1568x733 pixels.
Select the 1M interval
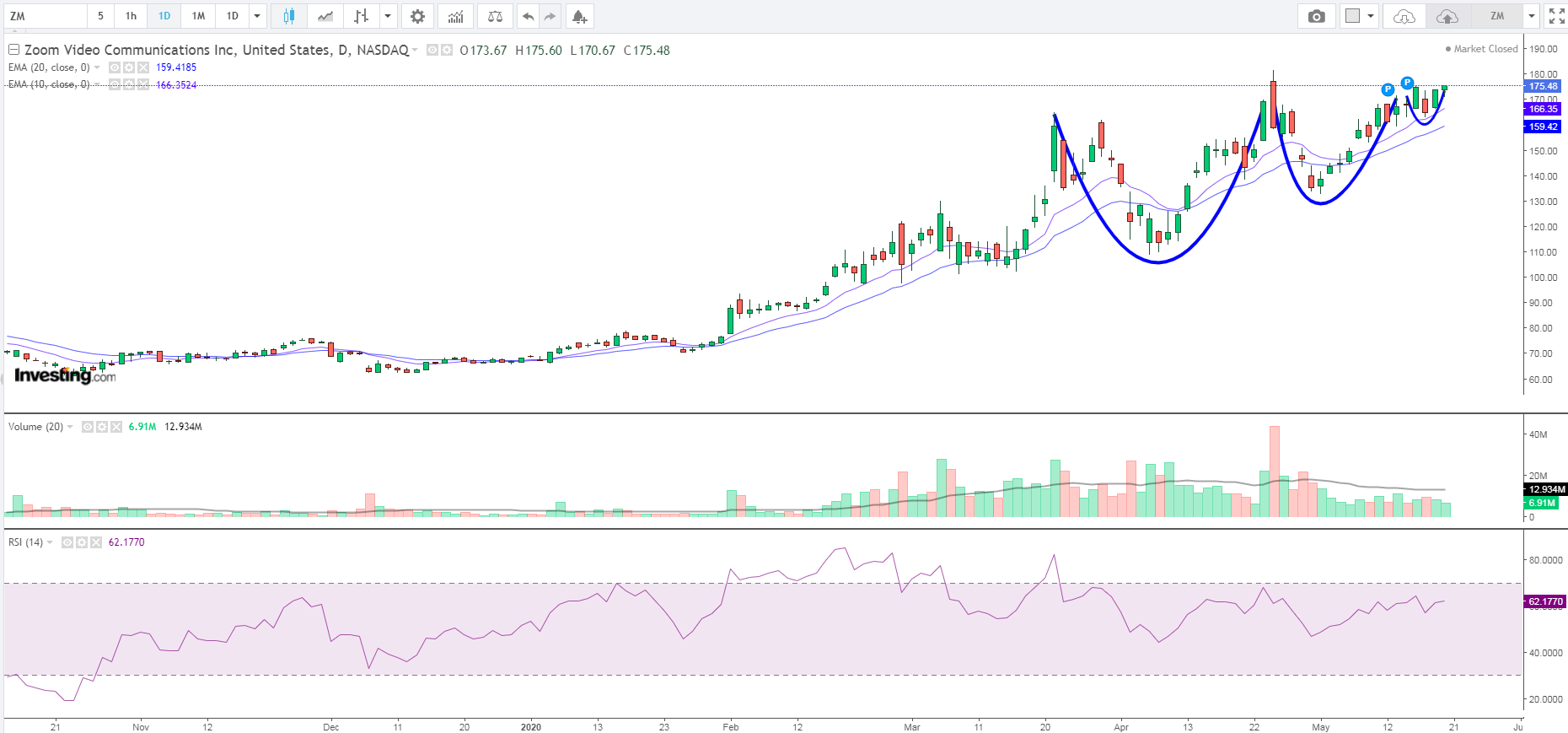click(x=198, y=16)
